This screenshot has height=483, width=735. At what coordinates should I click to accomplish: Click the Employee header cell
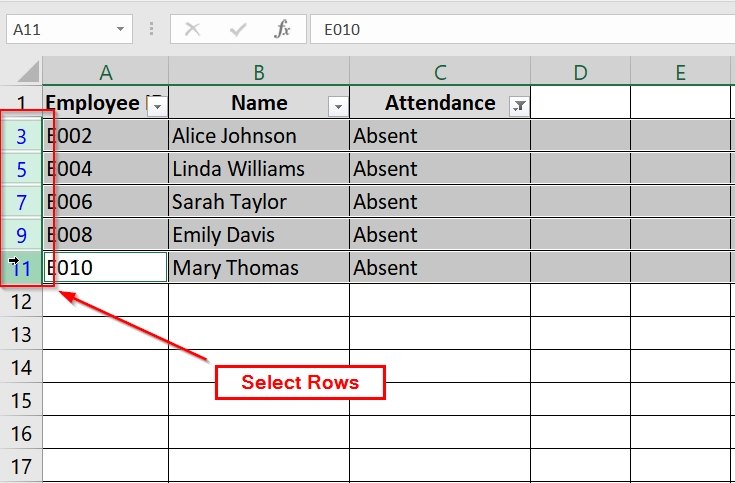point(105,102)
